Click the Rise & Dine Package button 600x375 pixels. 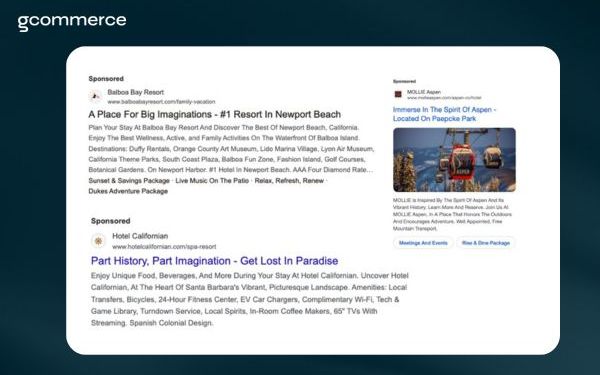coord(486,243)
